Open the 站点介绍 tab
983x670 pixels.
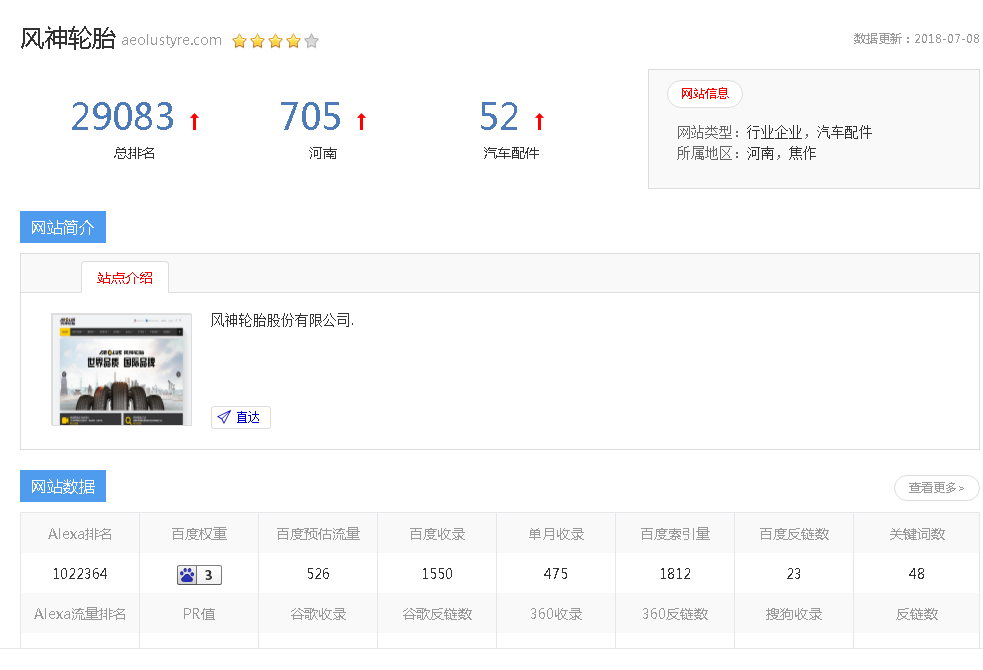125,278
